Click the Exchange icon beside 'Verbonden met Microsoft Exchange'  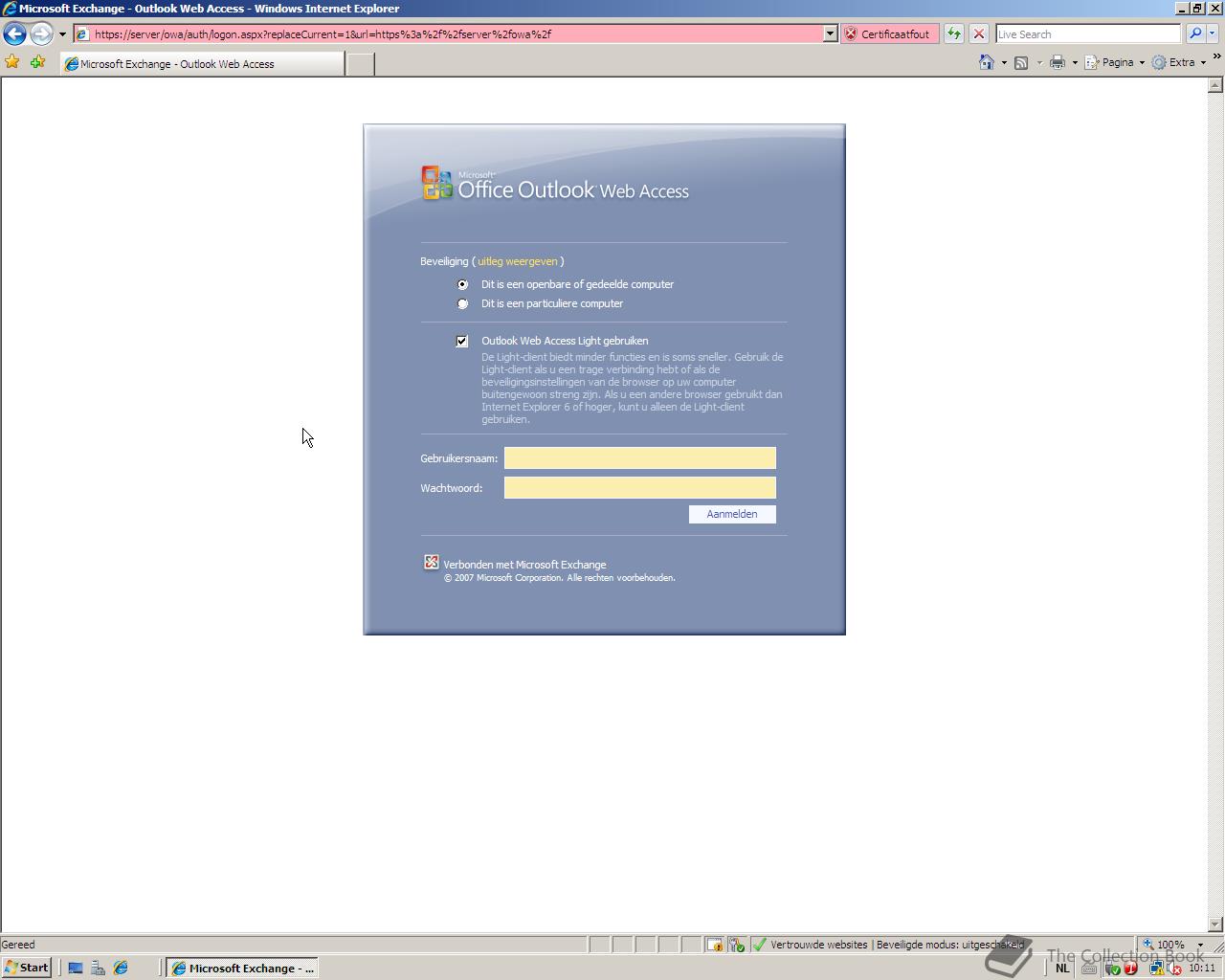[432, 563]
